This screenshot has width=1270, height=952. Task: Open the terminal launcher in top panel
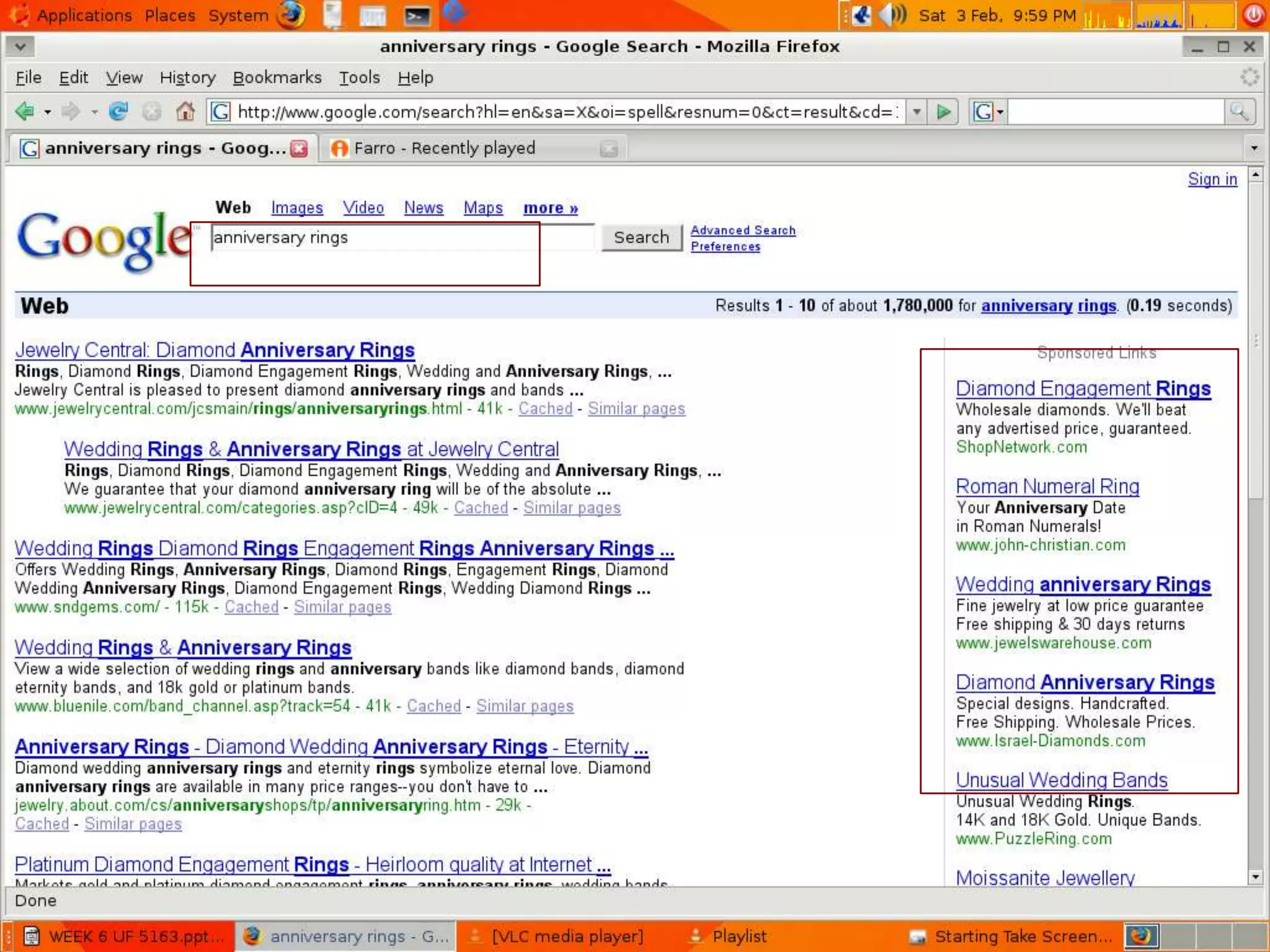[x=417, y=15]
